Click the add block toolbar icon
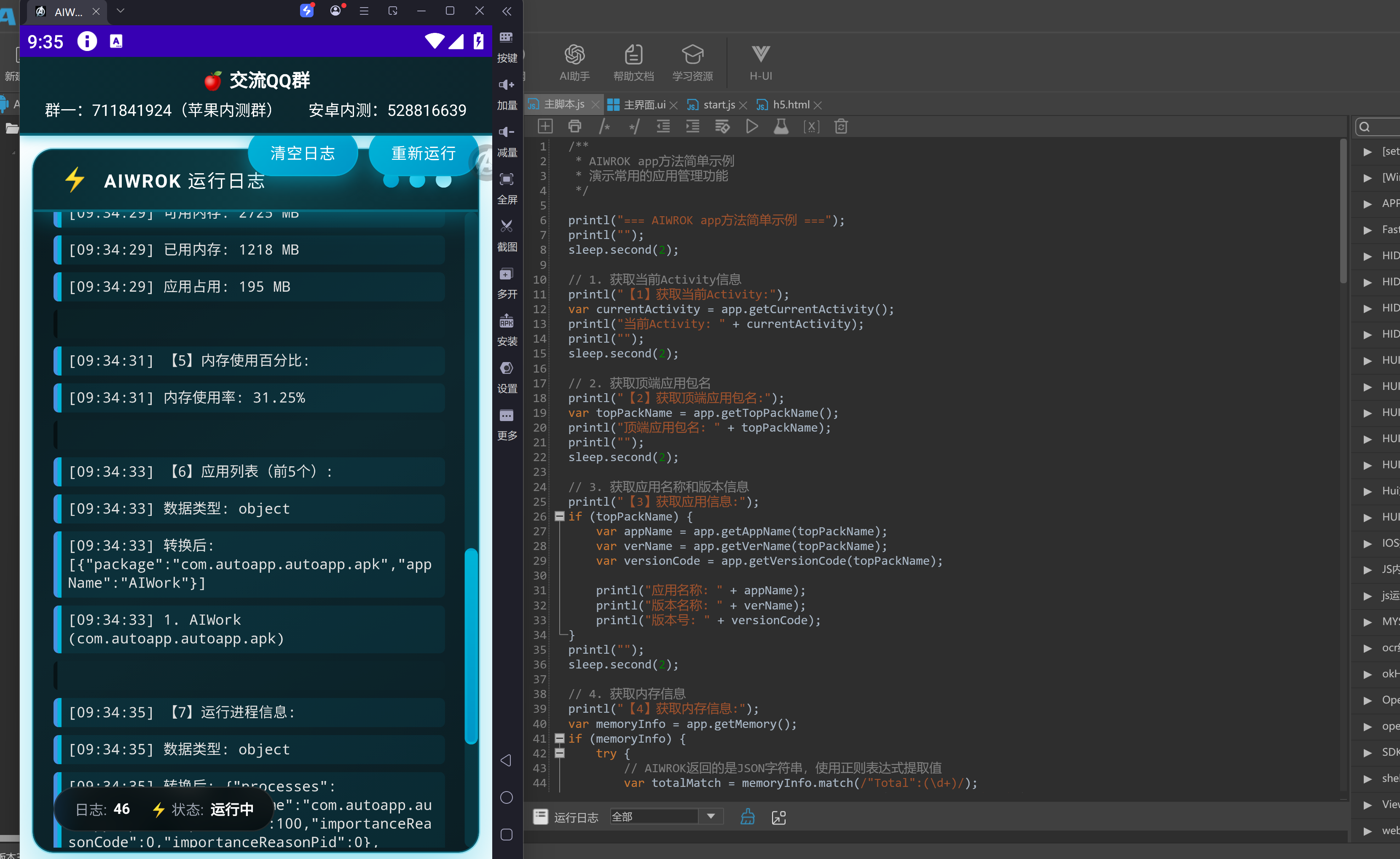 [x=545, y=126]
